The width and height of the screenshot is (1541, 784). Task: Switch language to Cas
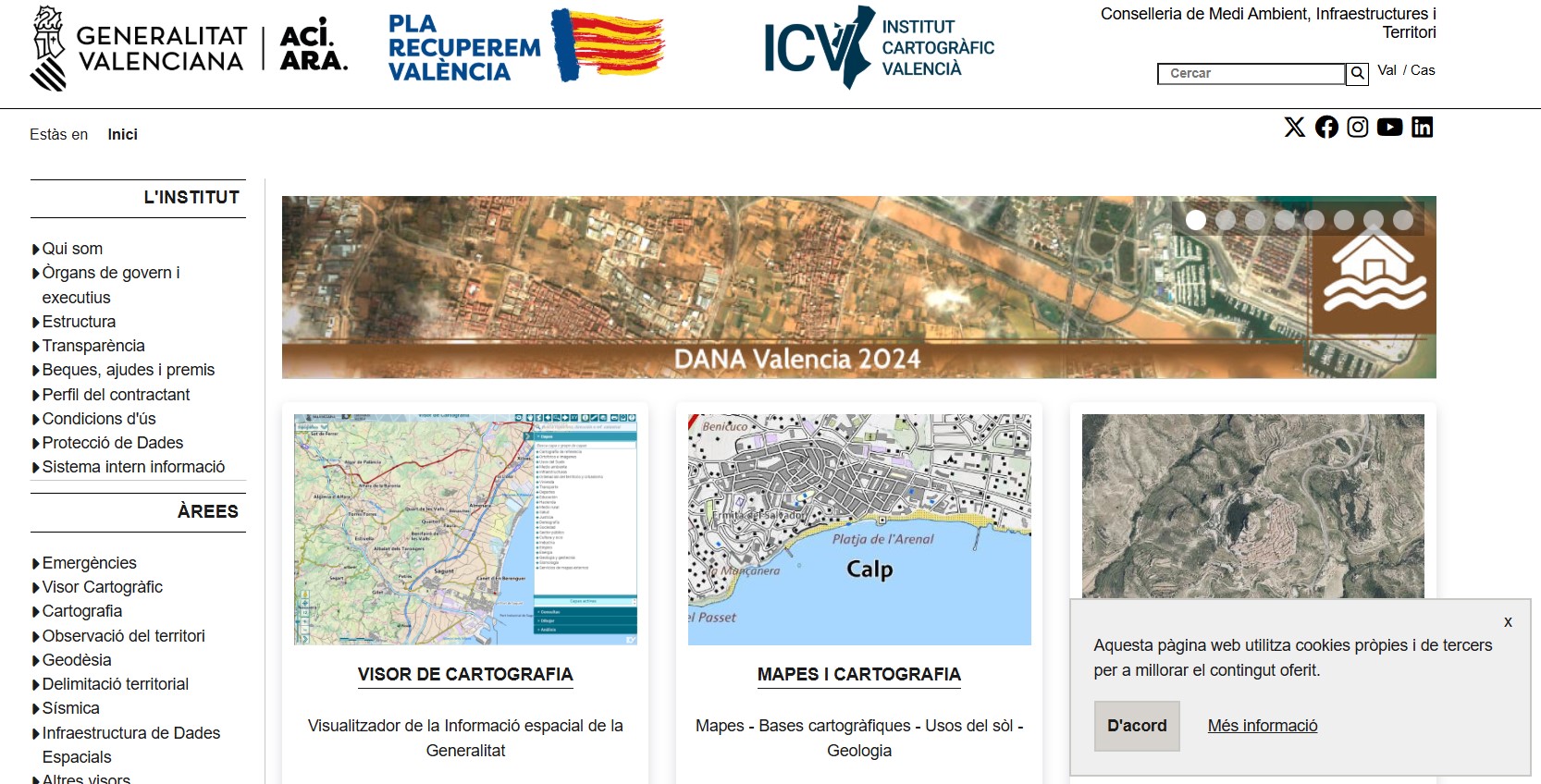coord(1423,70)
